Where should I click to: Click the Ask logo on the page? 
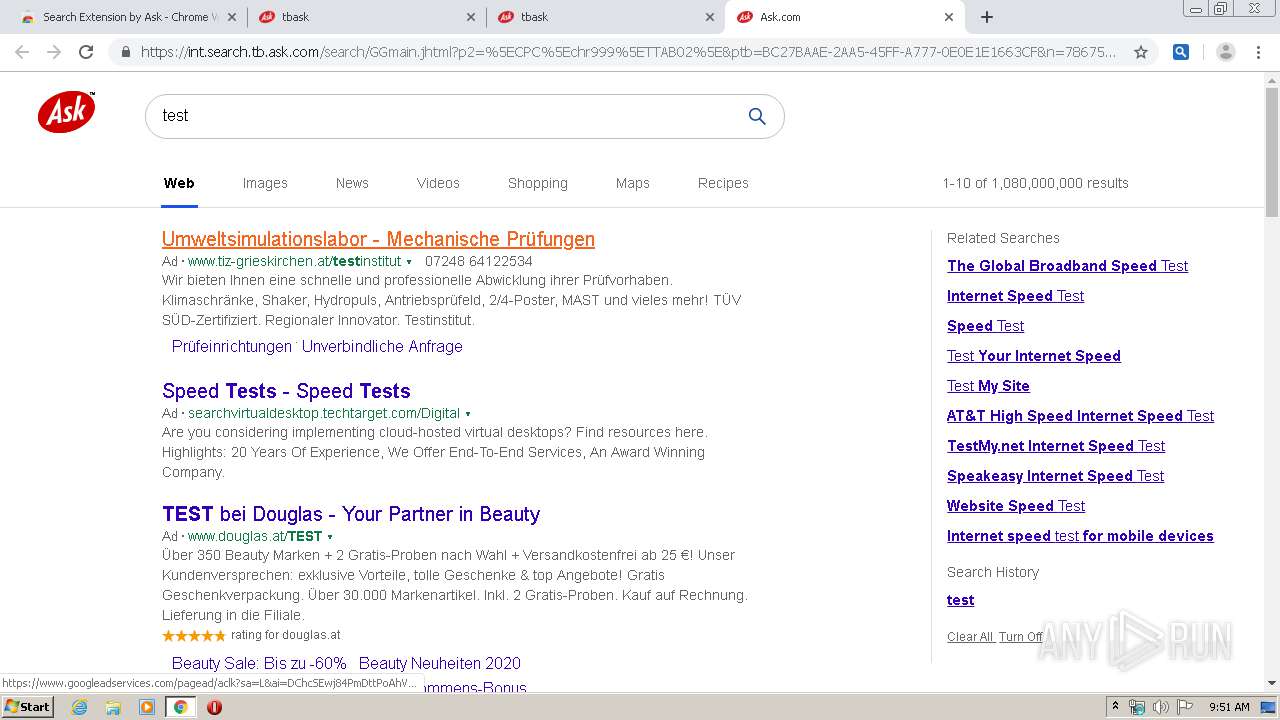point(67,112)
